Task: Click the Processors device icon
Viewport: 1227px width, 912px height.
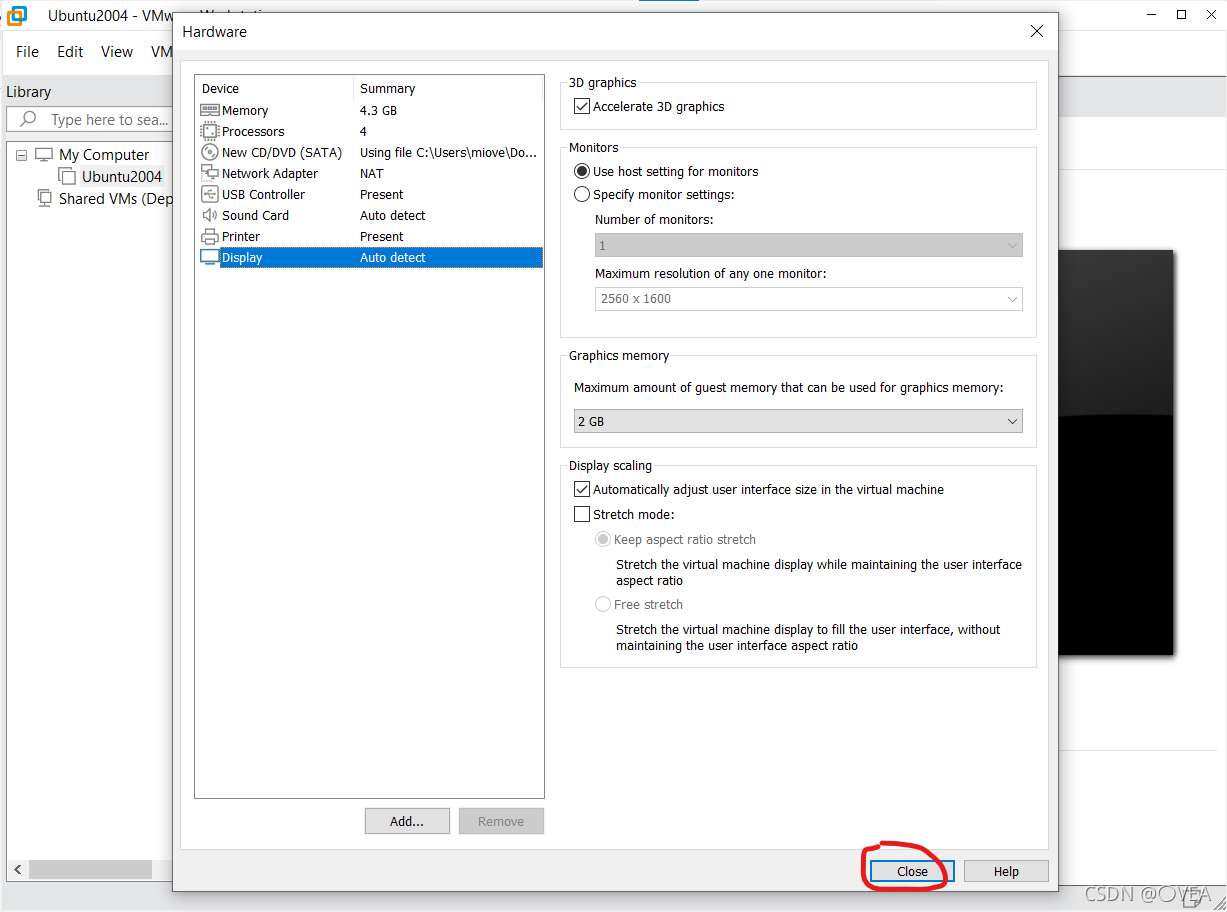Action: click(x=209, y=131)
